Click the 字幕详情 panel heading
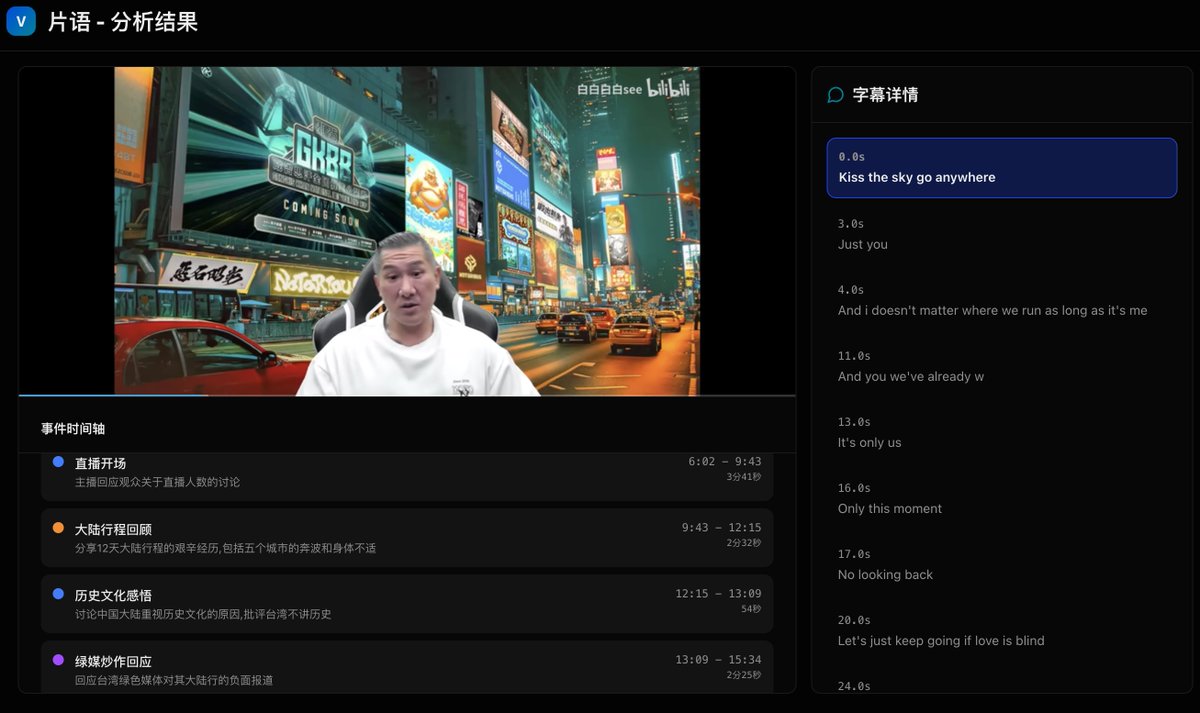Image resolution: width=1200 pixels, height=713 pixels. tap(885, 95)
